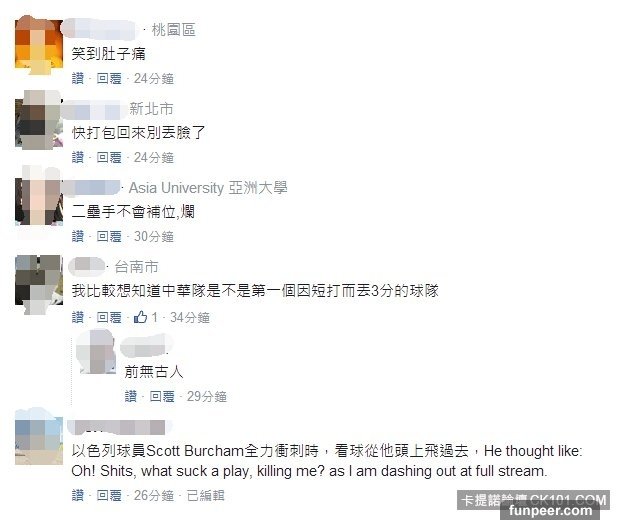Reply to the 快打包回來別丟臉了 comment

coord(109,157)
